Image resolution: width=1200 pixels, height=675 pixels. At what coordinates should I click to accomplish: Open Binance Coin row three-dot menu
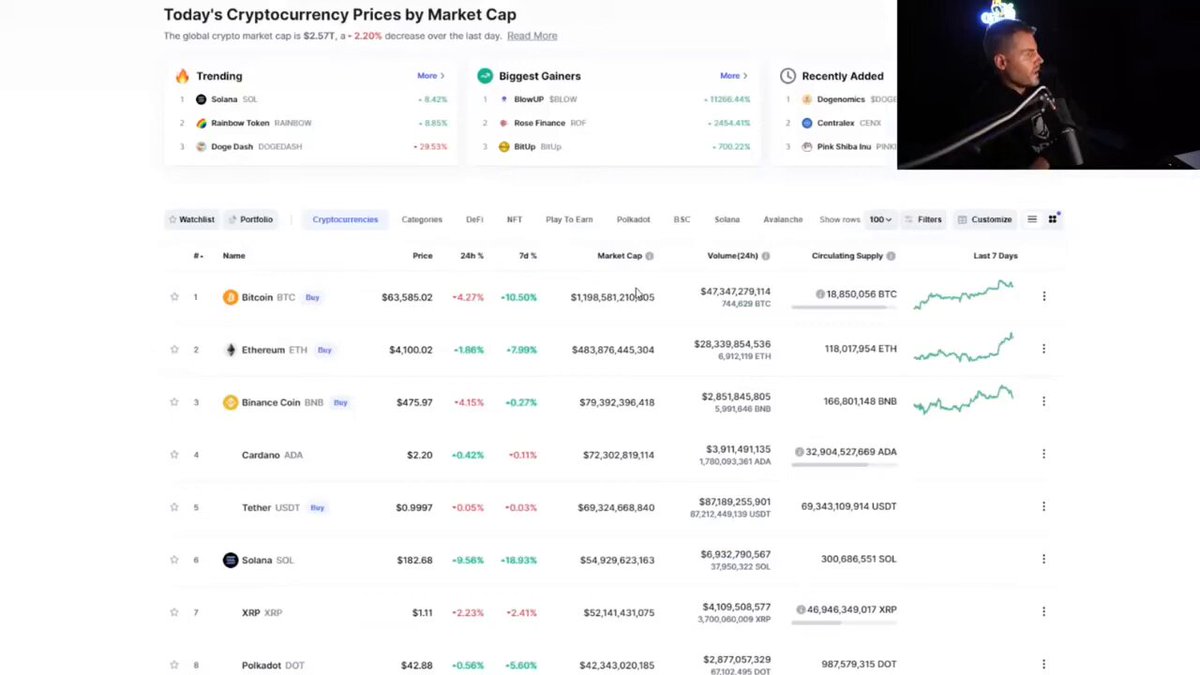(1044, 401)
